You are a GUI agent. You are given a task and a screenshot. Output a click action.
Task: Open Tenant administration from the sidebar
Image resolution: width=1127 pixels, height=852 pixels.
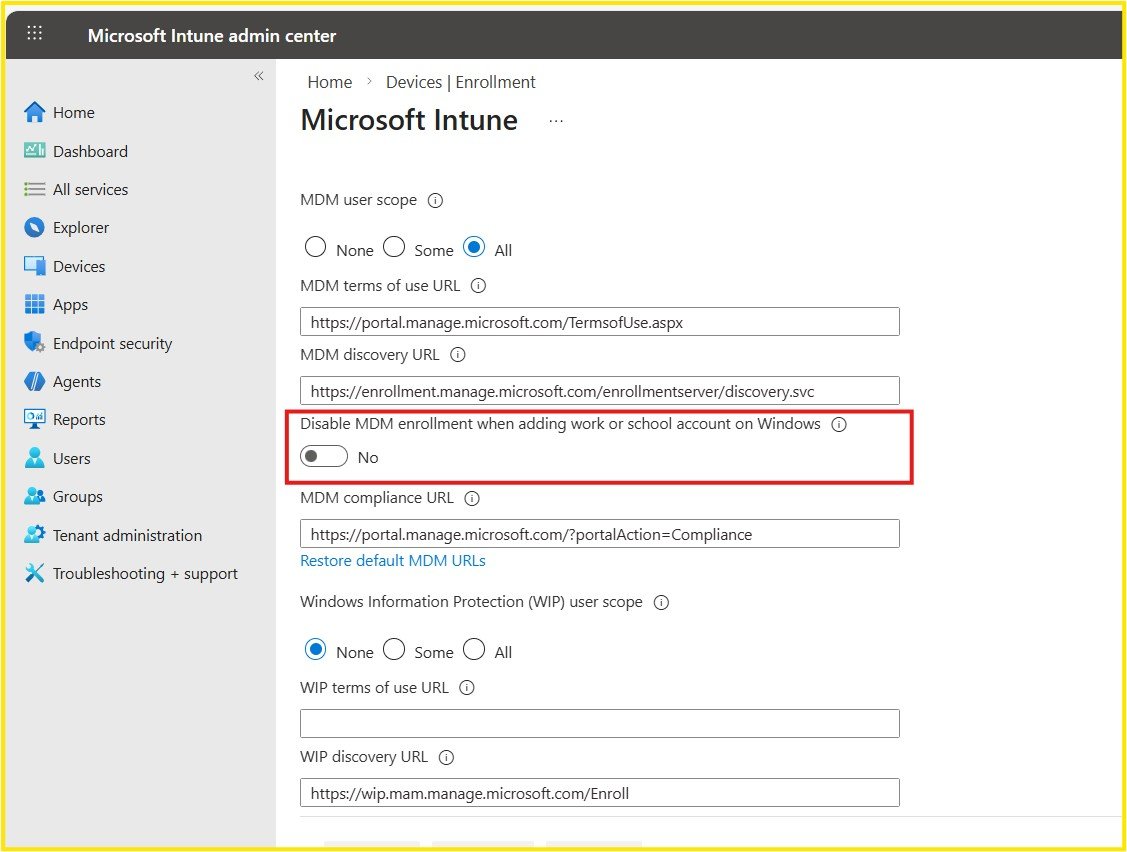tap(127, 535)
